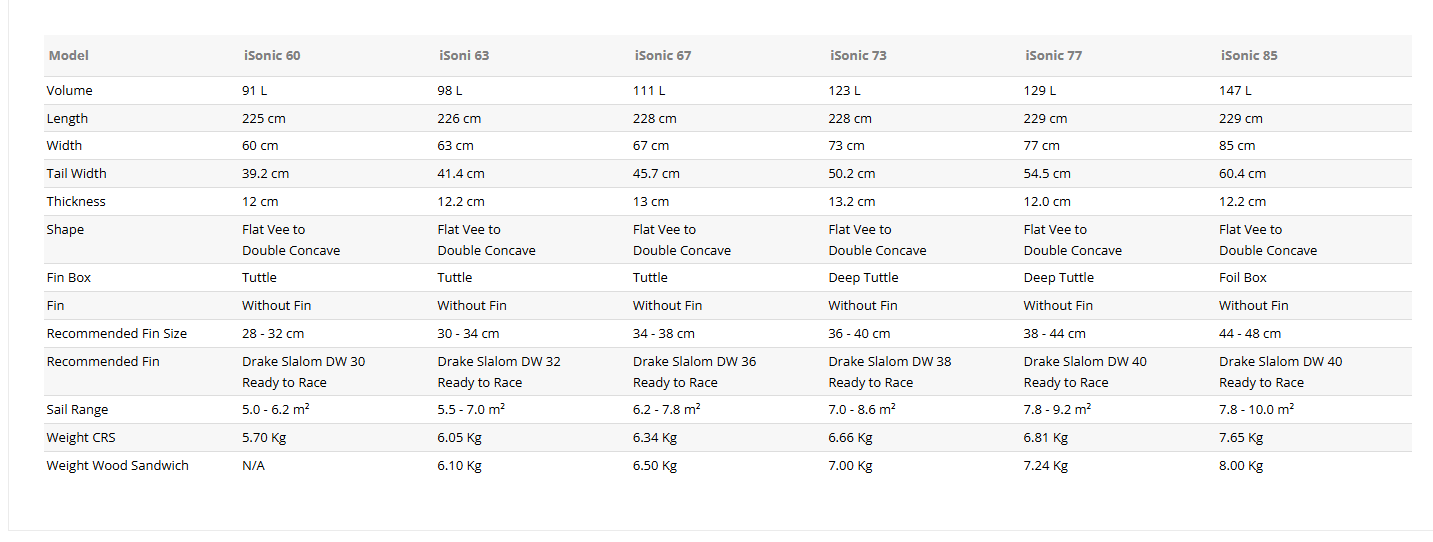Select the Volume row label

pyautogui.click(x=69, y=90)
